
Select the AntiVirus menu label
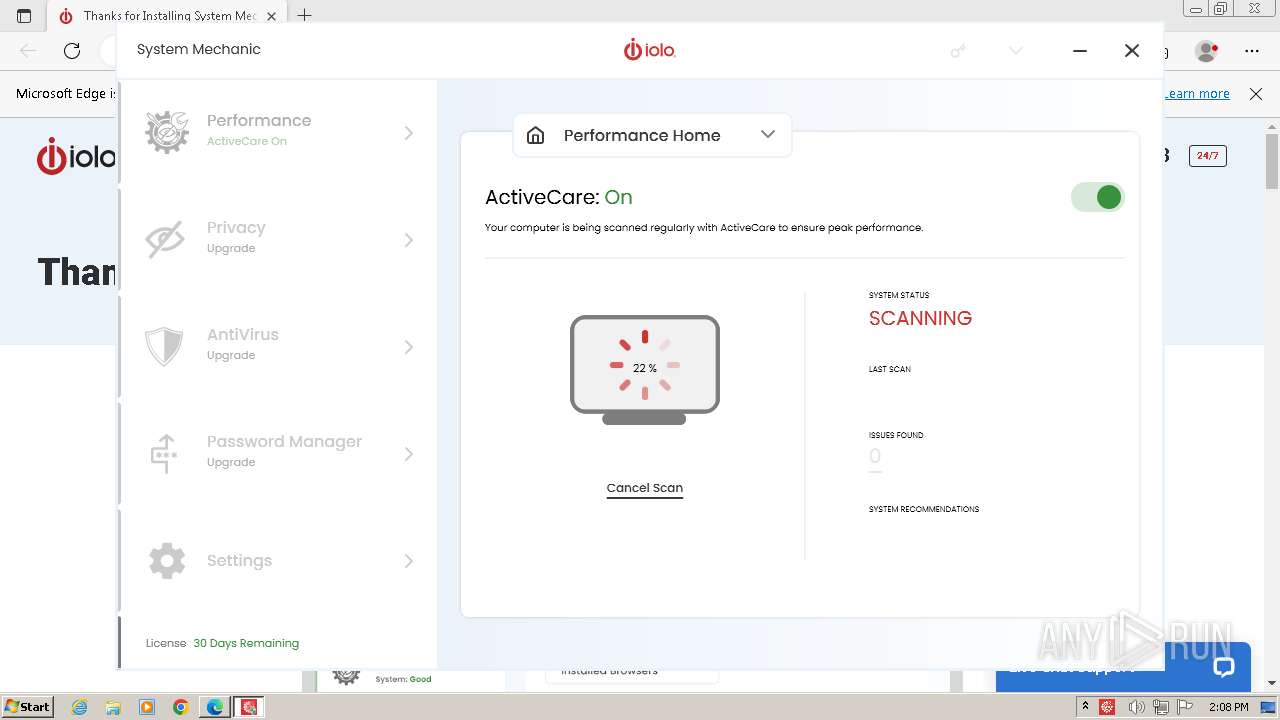243,334
